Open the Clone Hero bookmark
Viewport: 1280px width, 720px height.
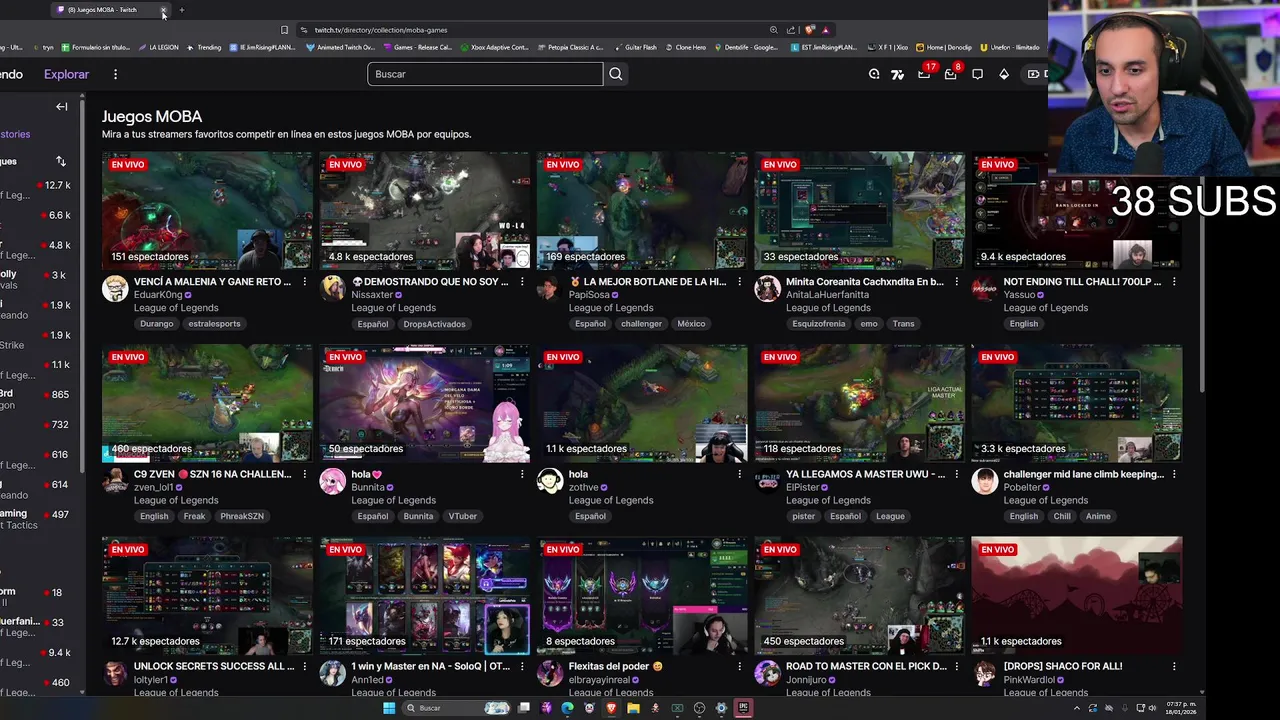685,47
